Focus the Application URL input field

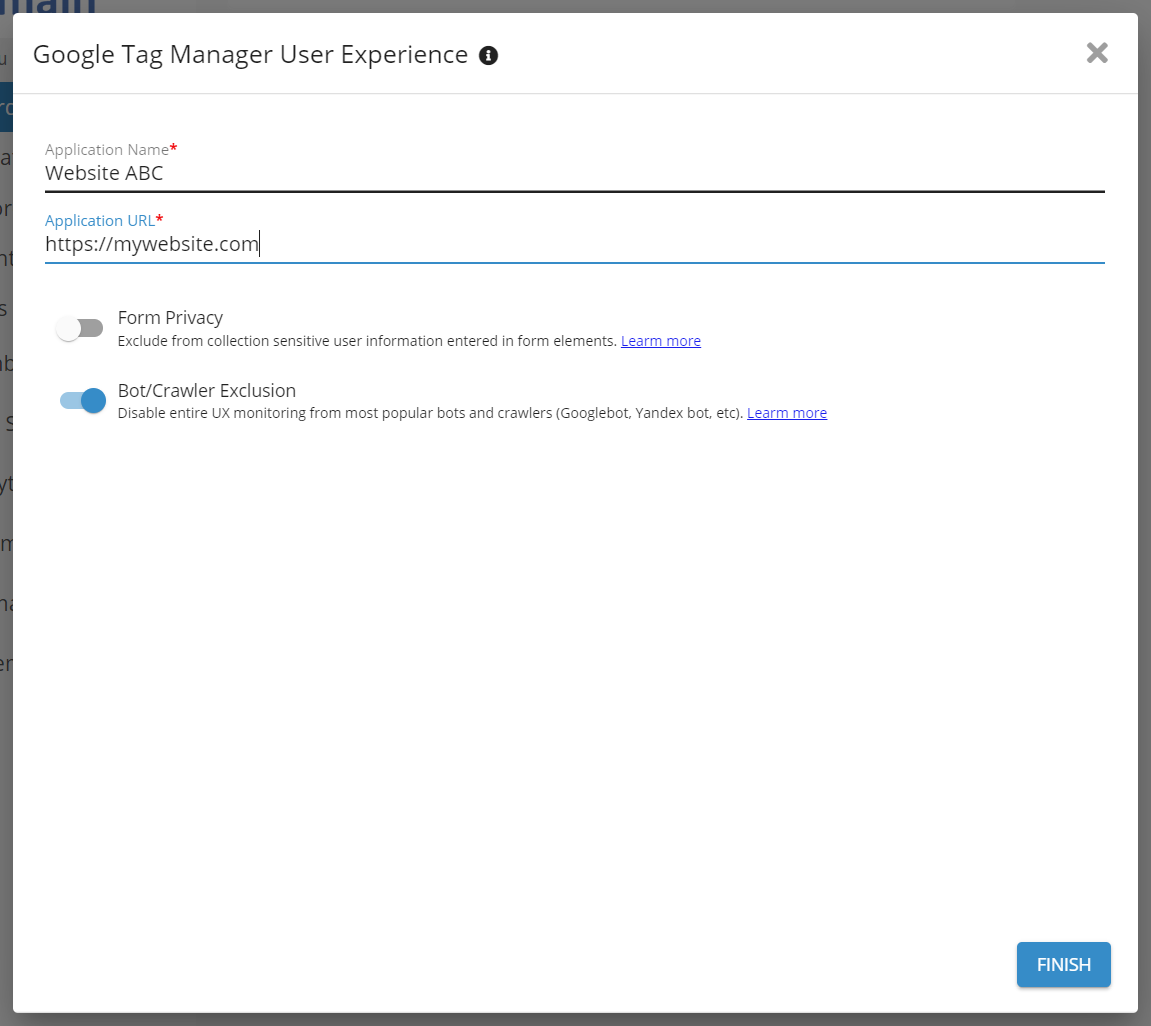pos(680,244)
